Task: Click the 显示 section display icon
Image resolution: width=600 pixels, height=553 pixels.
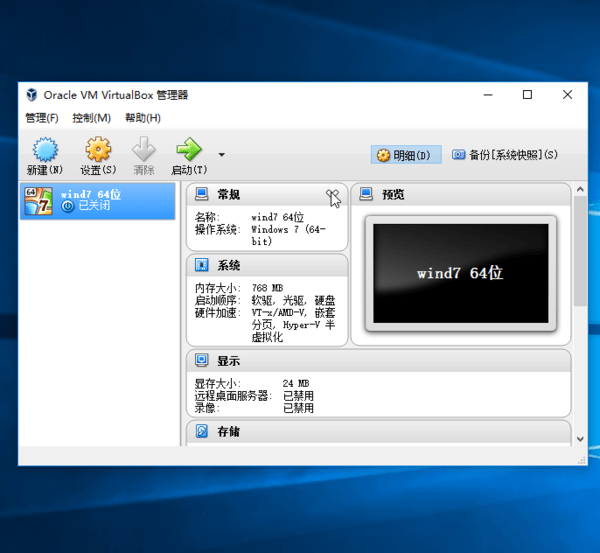Action: click(201, 360)
